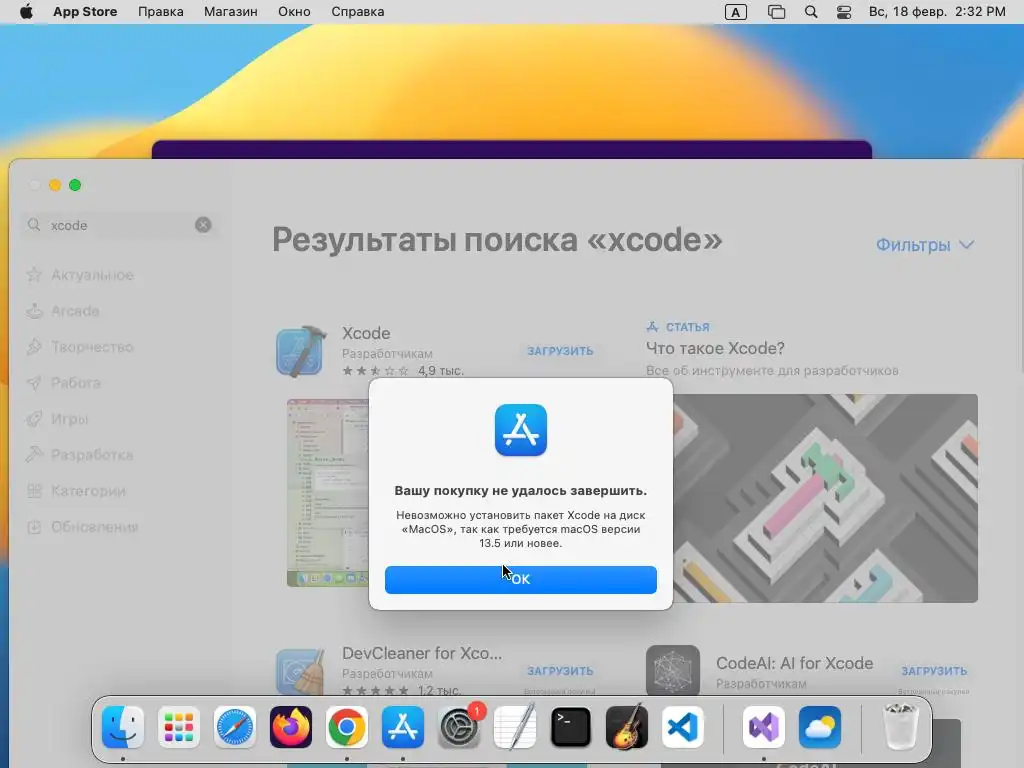Launch Safari from the Dock
Screen dimensions: 1024x768
pos(234,727)
